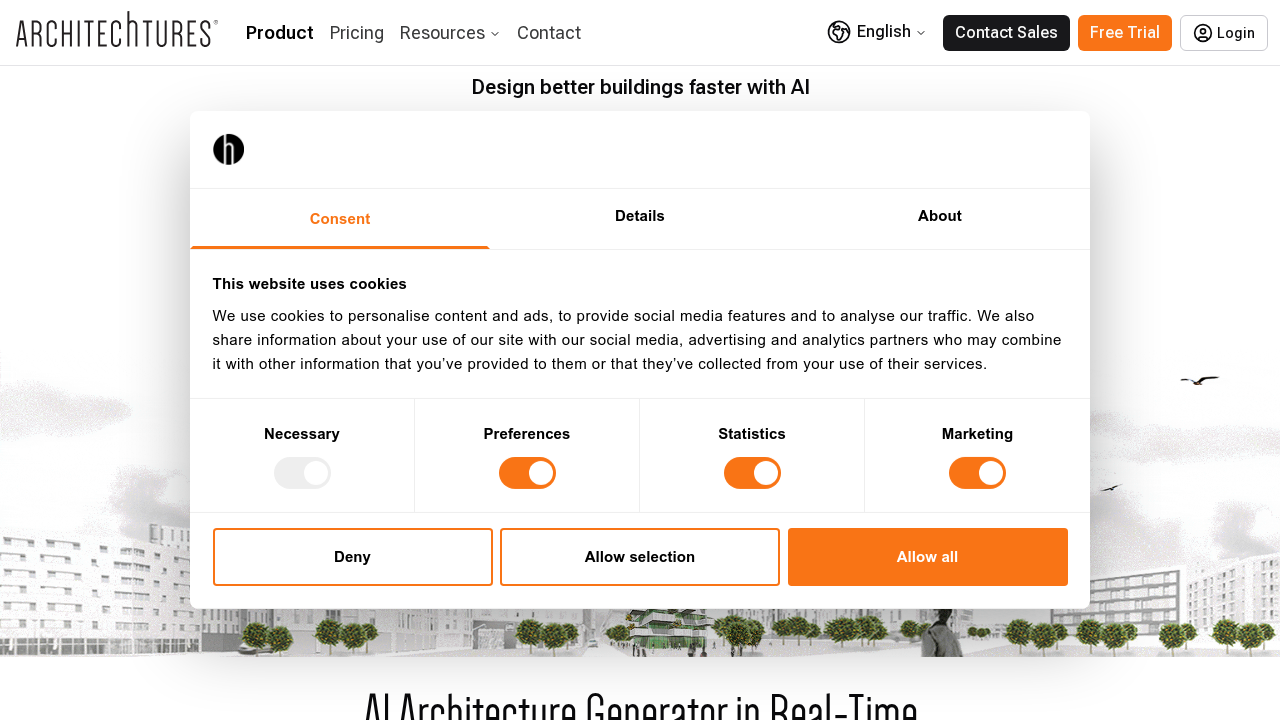
Task: Click the user icon beside Login
Action: [1201, 33]
